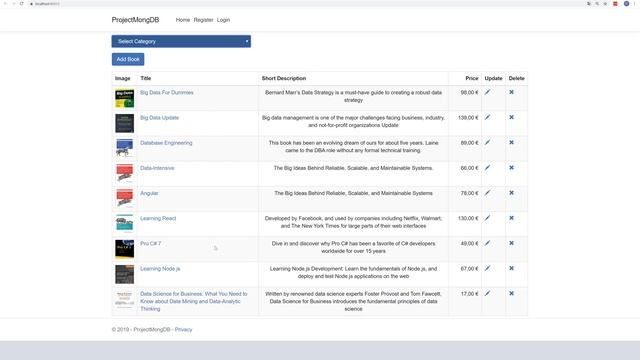Click the delete X in the Angular row

pyautogui.click(x=511, y=193)
